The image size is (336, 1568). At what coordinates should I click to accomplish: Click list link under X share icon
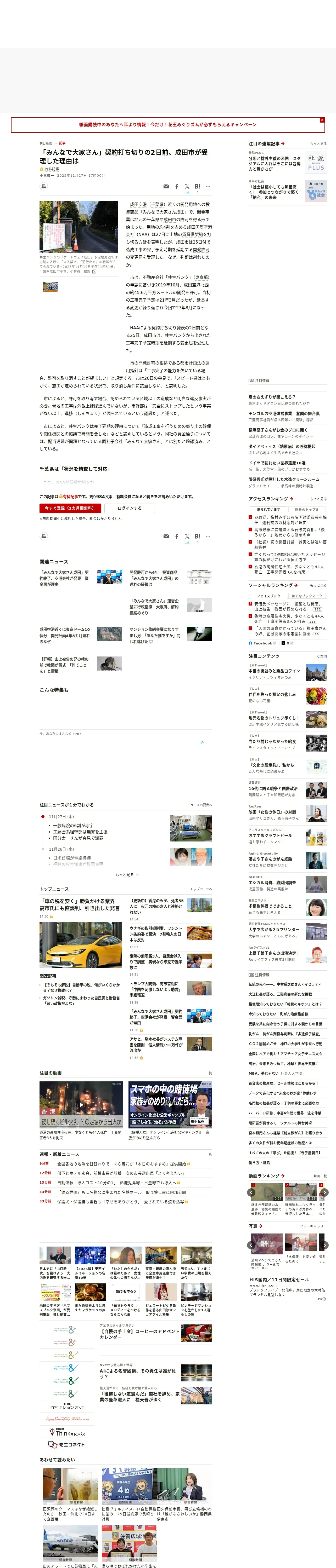coord(187,192)
